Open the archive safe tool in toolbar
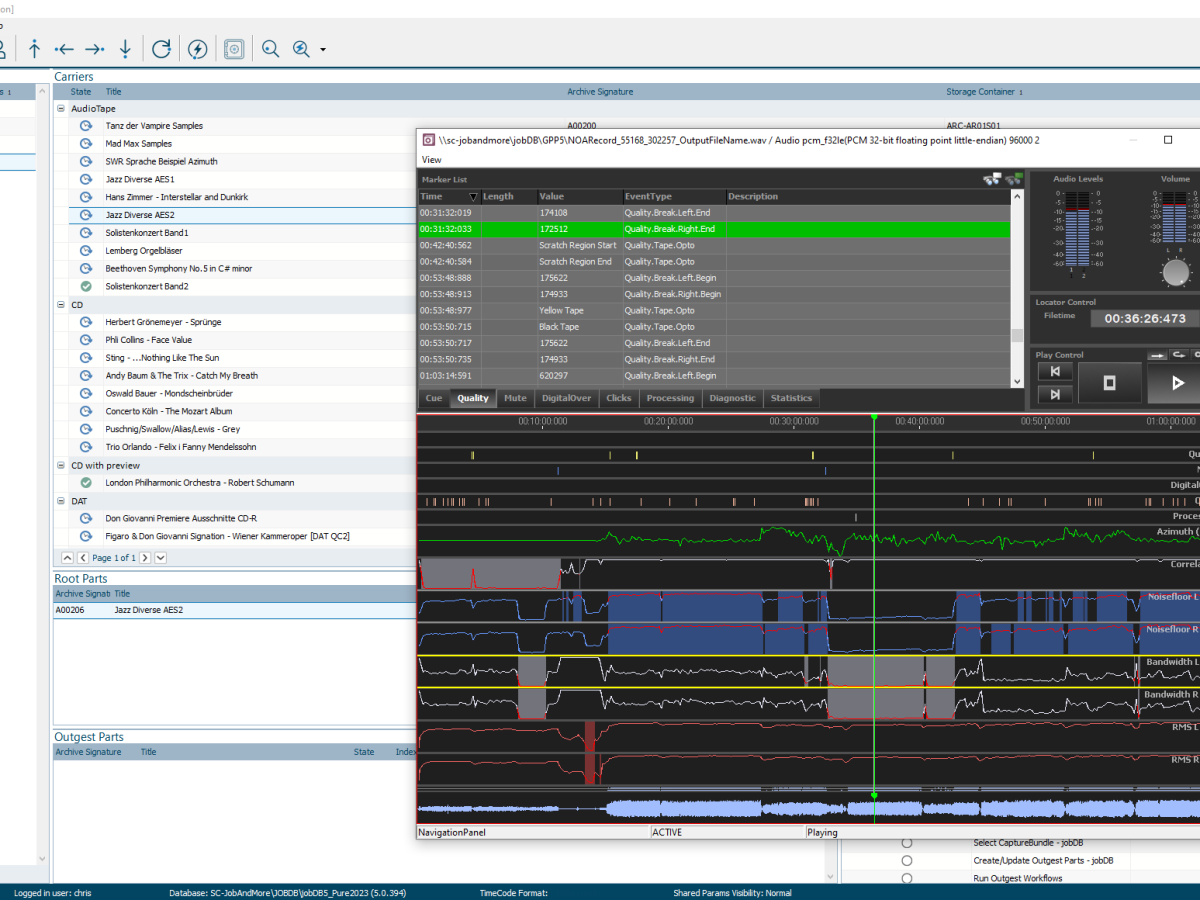This screenshot has width=1200, height=900. 234,48
